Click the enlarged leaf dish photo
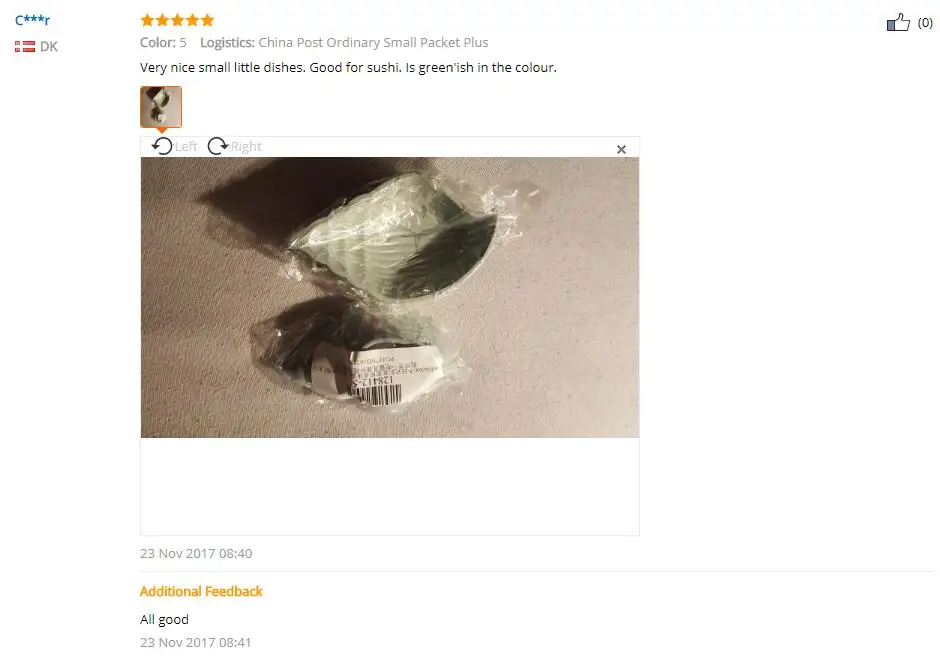Image resolution: width=940 pixels, height=659 pixels. (390, 297)
